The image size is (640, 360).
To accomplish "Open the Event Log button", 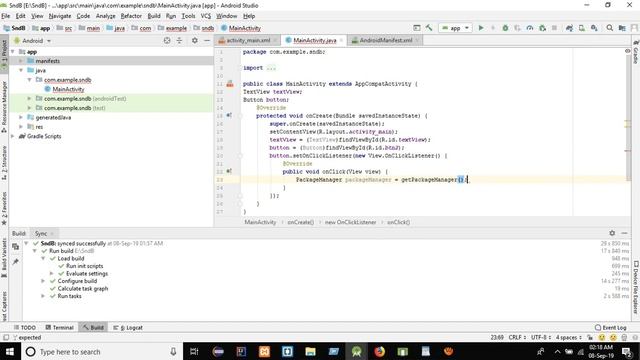I will pyautogui.click(x=610, y=327).
